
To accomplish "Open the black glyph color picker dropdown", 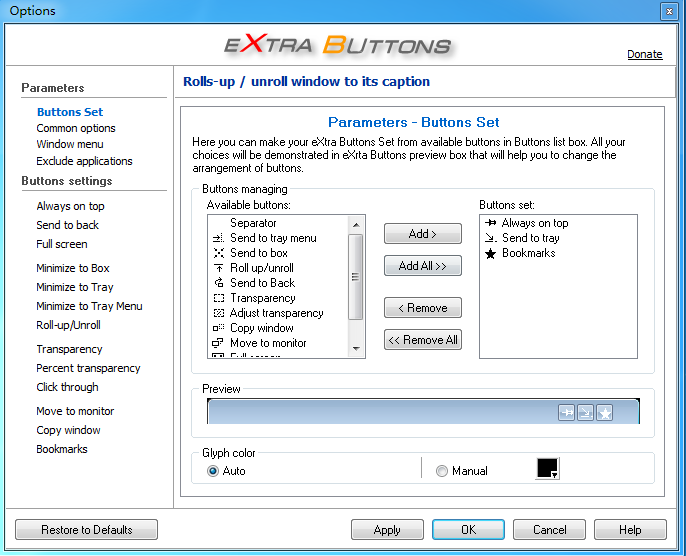I will tap(547, 469).
